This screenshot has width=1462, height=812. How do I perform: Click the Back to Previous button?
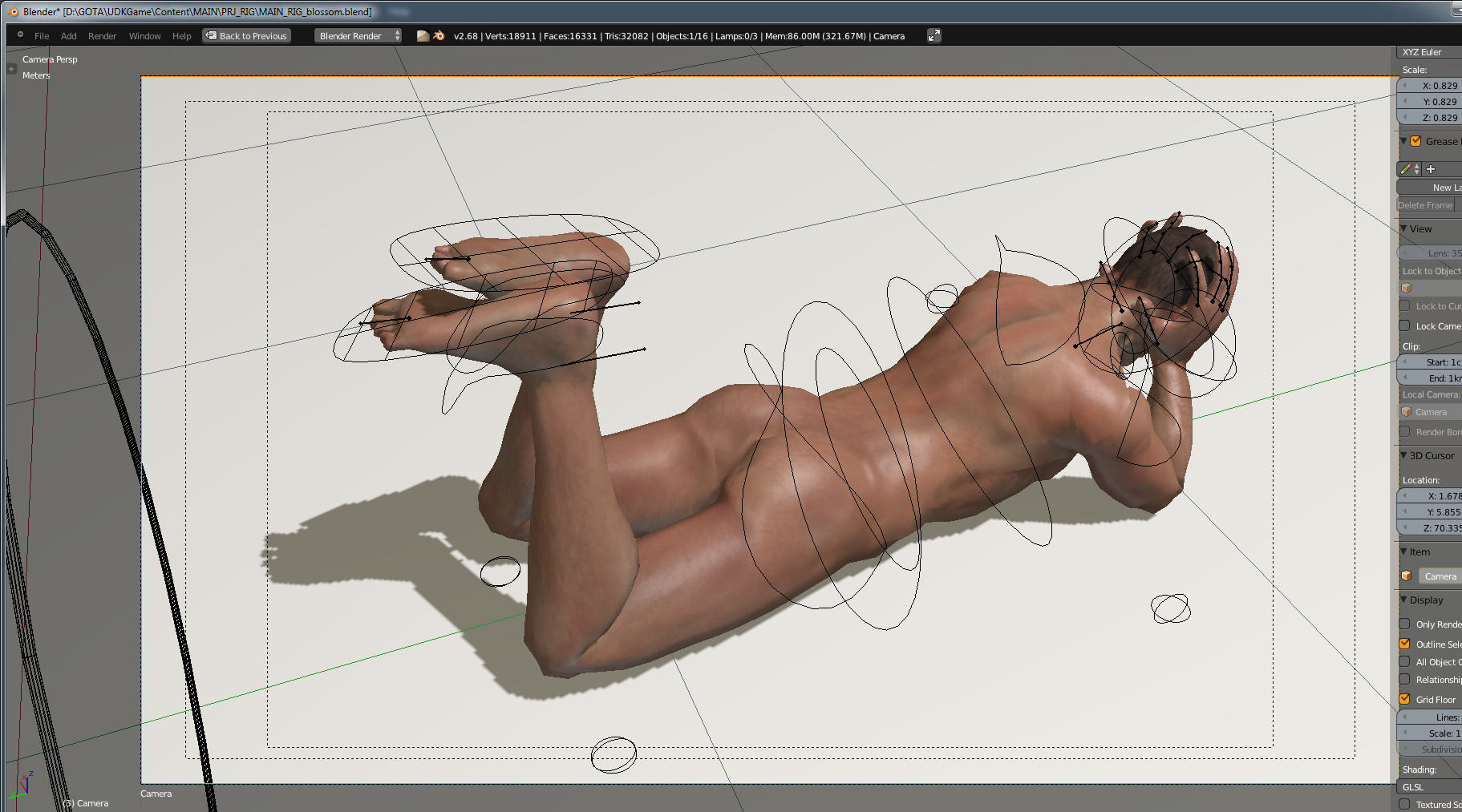[246, 36]
